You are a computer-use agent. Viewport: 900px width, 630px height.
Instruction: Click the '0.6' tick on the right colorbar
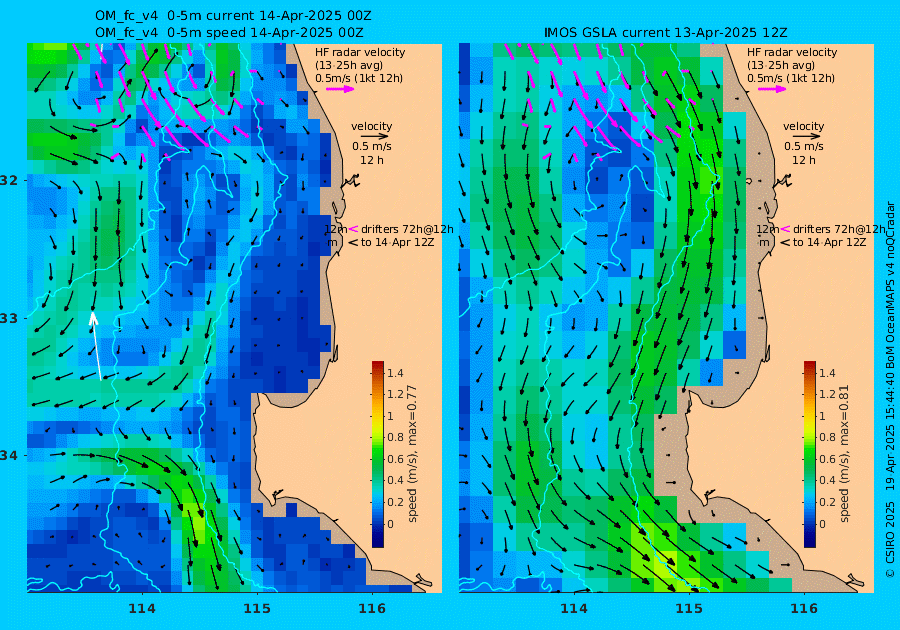point(827,459)
